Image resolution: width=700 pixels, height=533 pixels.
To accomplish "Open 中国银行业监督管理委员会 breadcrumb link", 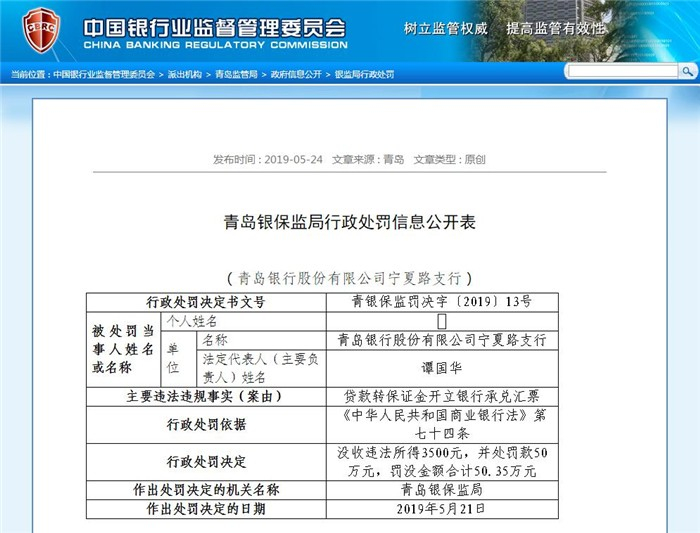I will tap(104, 75).
